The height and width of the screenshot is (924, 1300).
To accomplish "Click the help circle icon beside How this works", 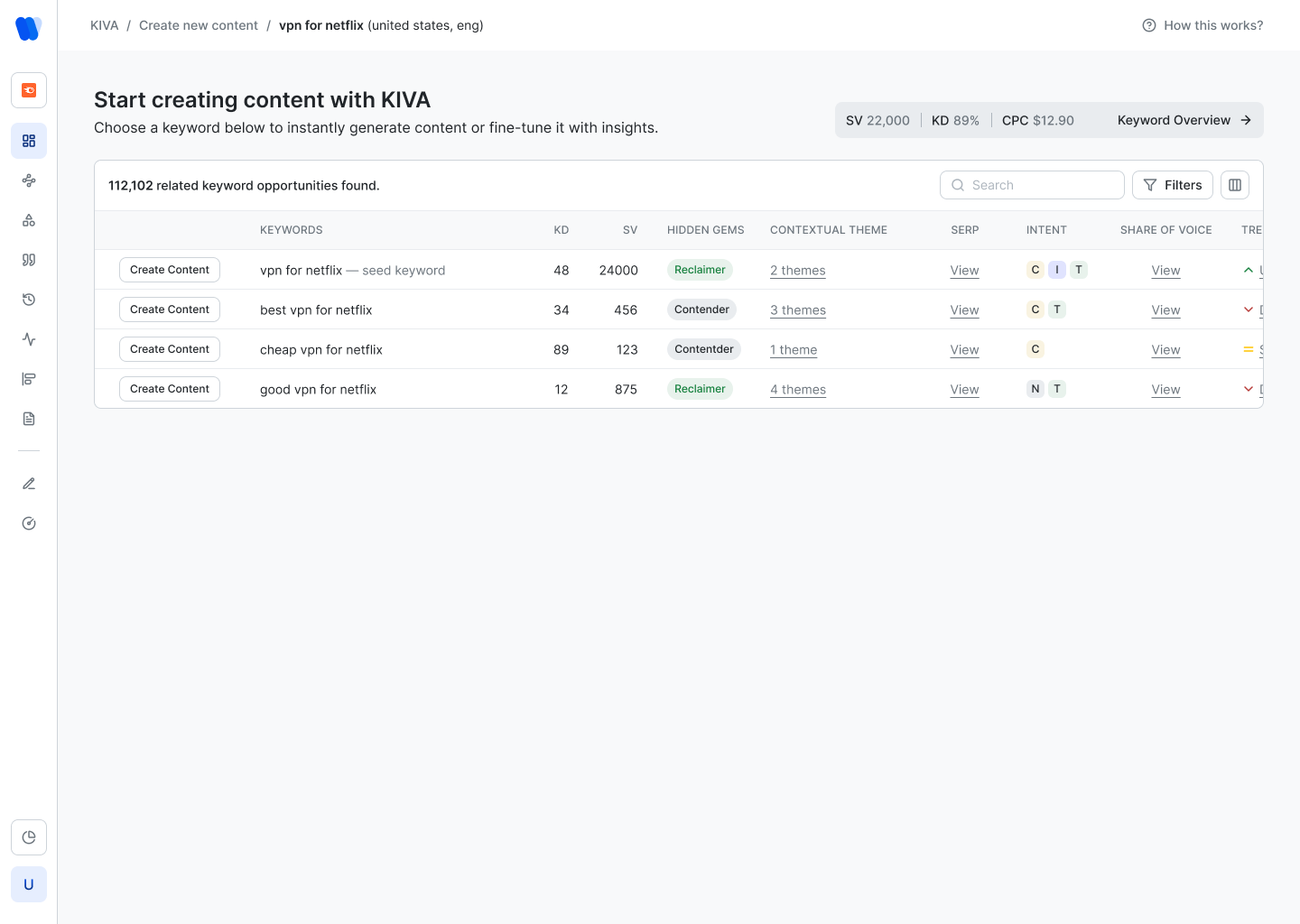I will coord(1149,25).
